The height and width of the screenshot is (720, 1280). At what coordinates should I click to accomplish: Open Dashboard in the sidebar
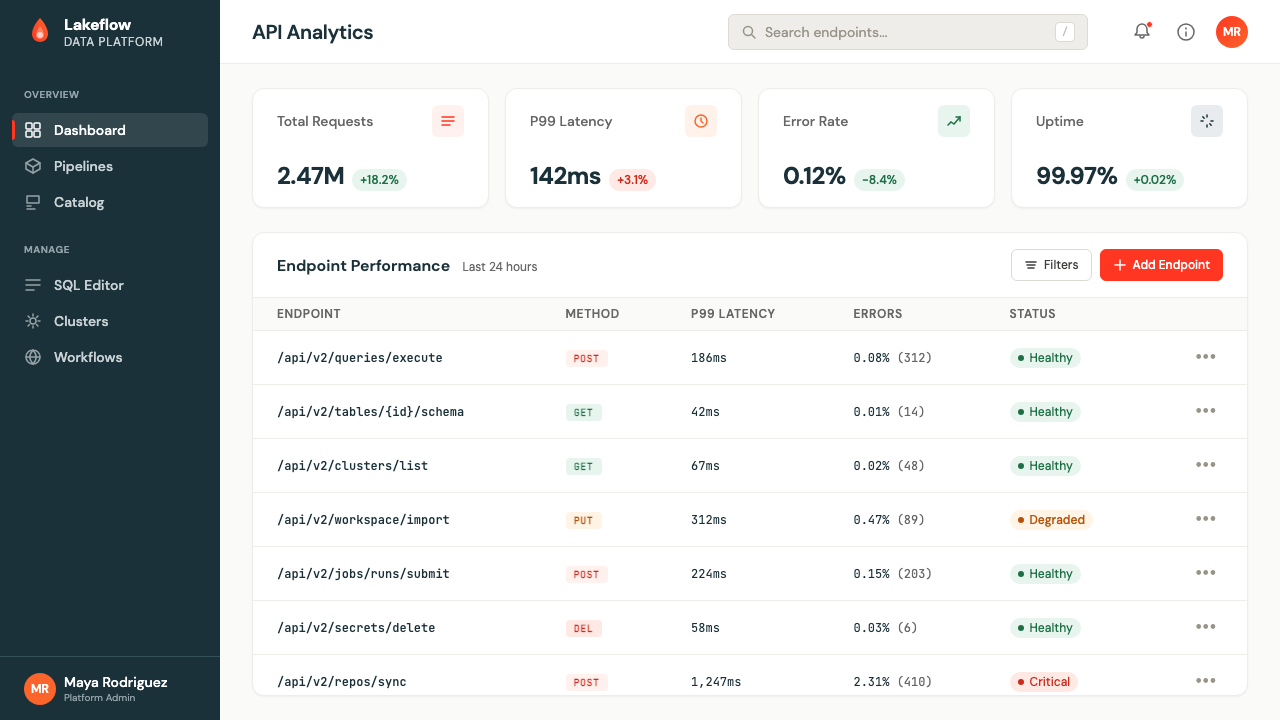(110, 130)
